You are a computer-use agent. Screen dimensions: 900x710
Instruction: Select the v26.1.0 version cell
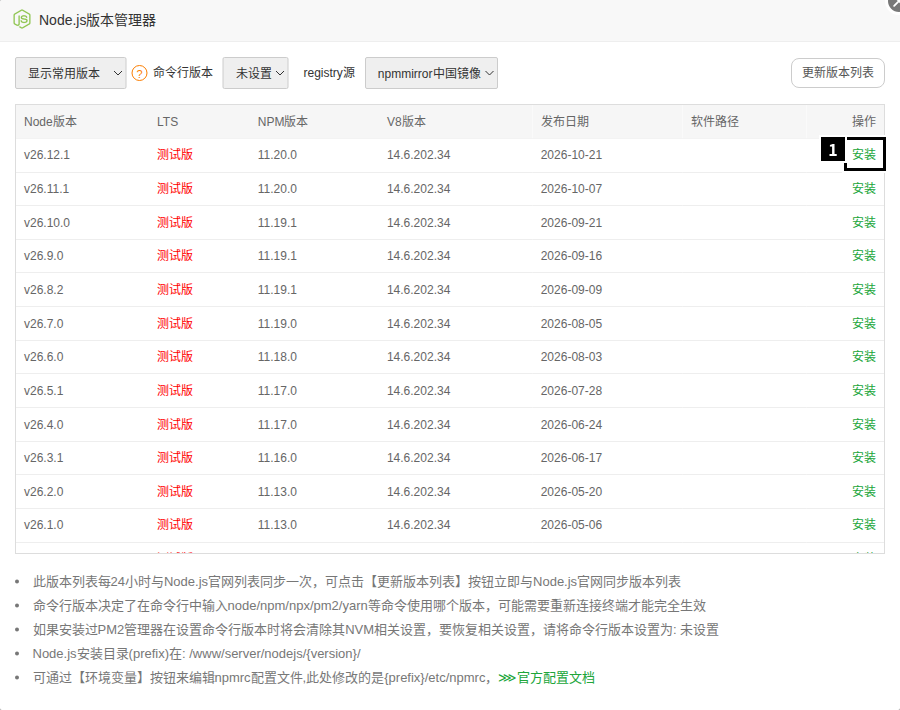pyautogui.click(x=44, y=525)
